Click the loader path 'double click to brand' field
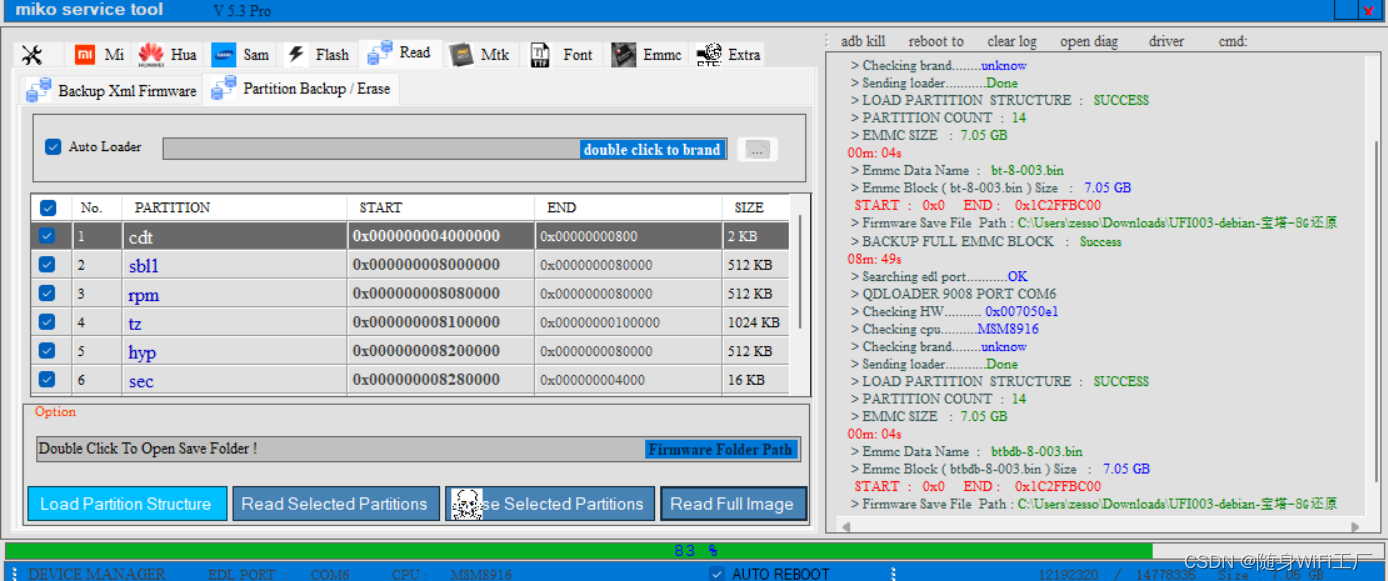This screenshot has height=581, width=1388. coord(445,149)
